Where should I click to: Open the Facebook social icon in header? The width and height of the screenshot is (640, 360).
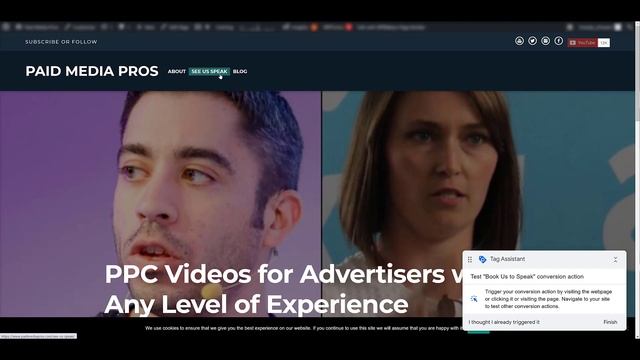558,41
